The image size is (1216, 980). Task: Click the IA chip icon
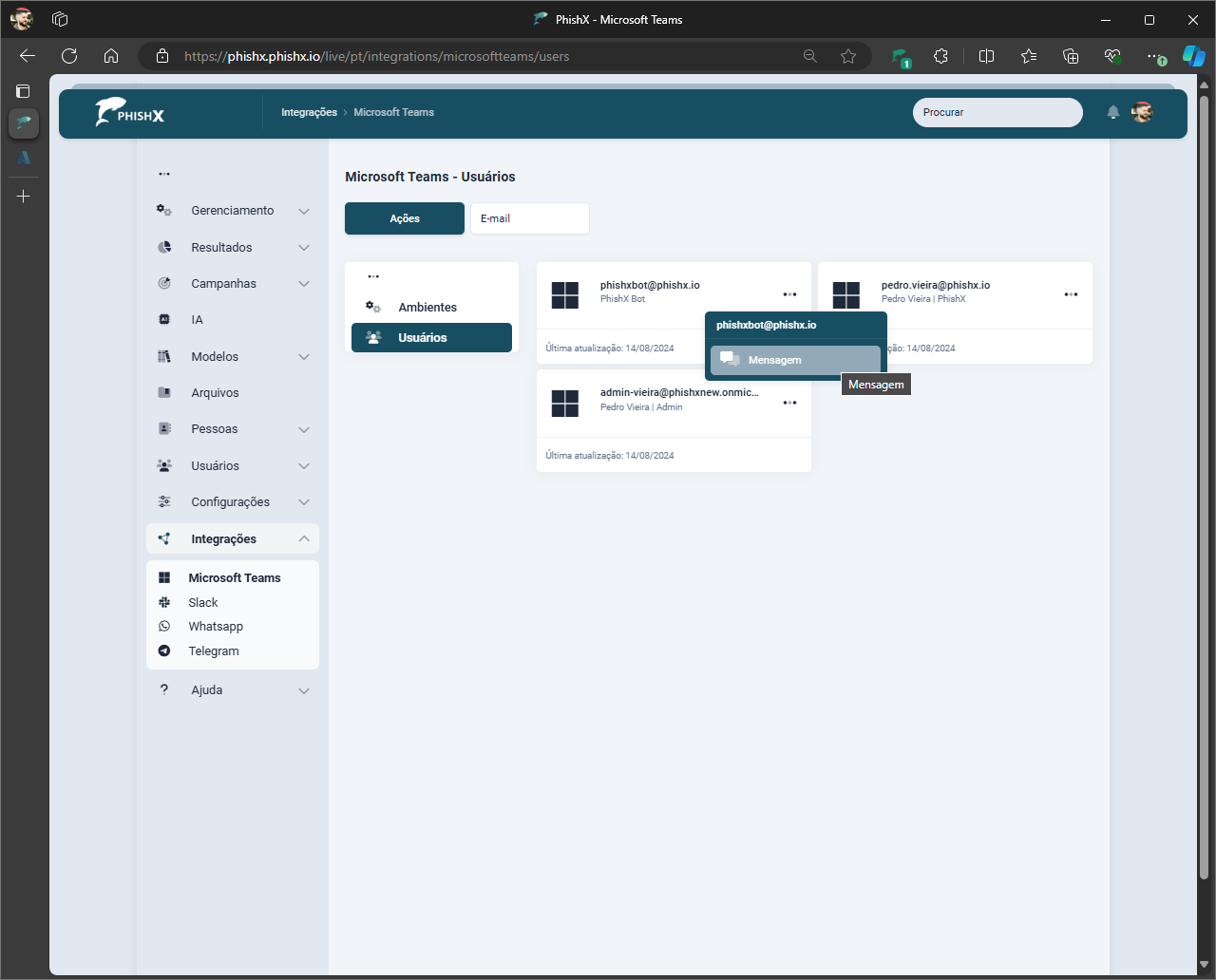coord(164,320)
